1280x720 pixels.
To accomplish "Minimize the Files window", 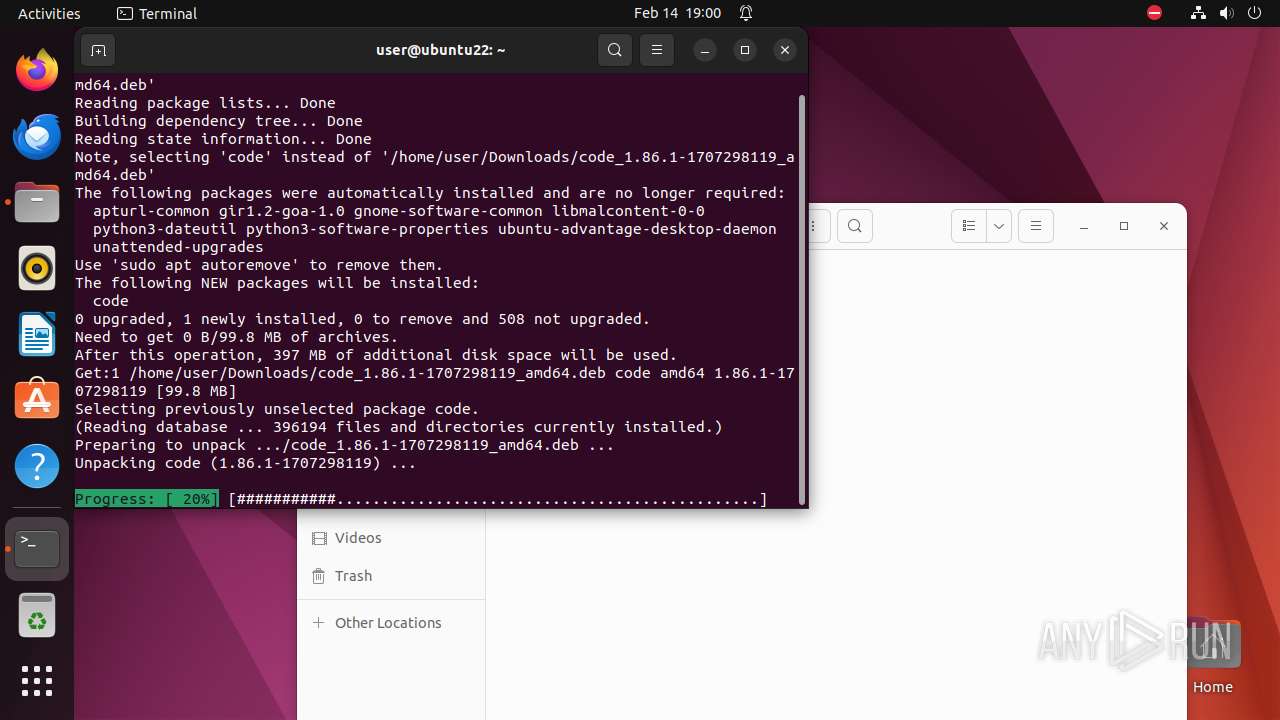I will 1084,227.
